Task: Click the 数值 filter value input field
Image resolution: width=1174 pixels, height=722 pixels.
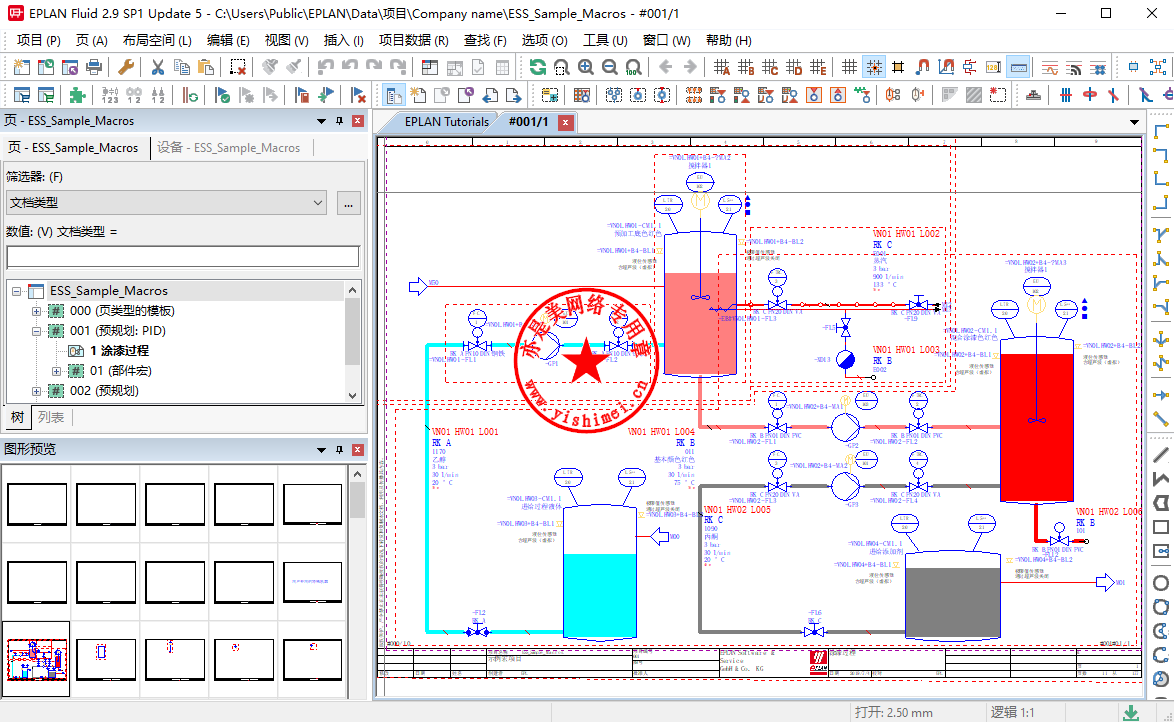Action: click(x=183, y=256)
